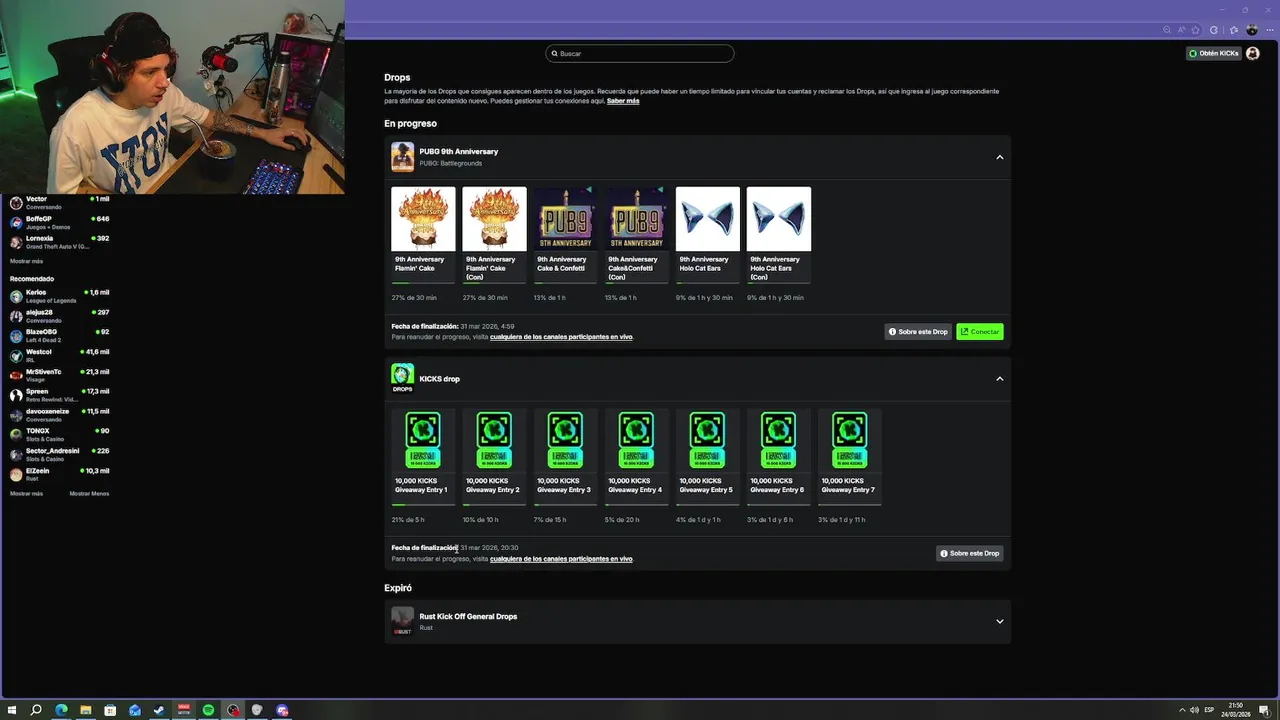This screenshot has width=1280, height=720.
Task: Expand the Rust Kick Off General Drops section
Action: coord(999,621)
